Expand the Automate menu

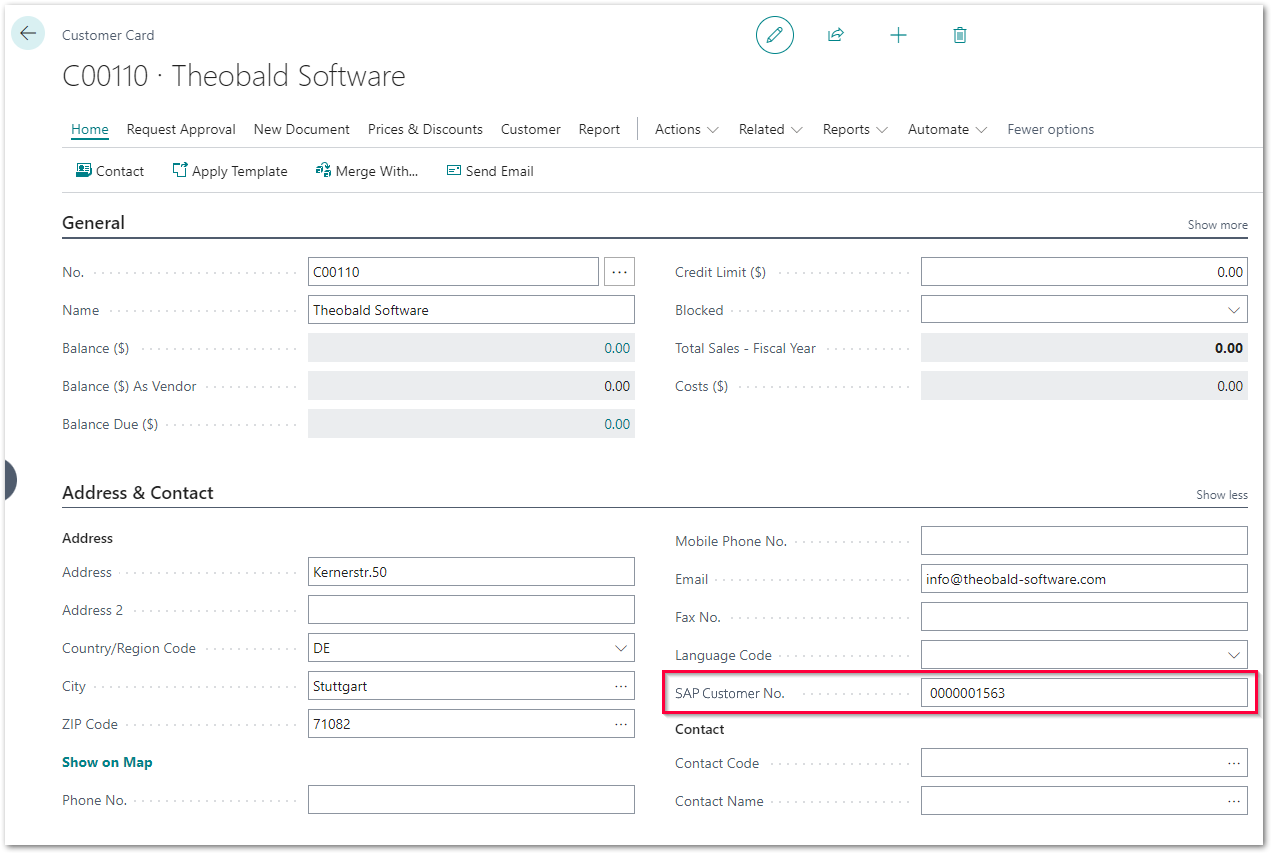tap(948, 129)
